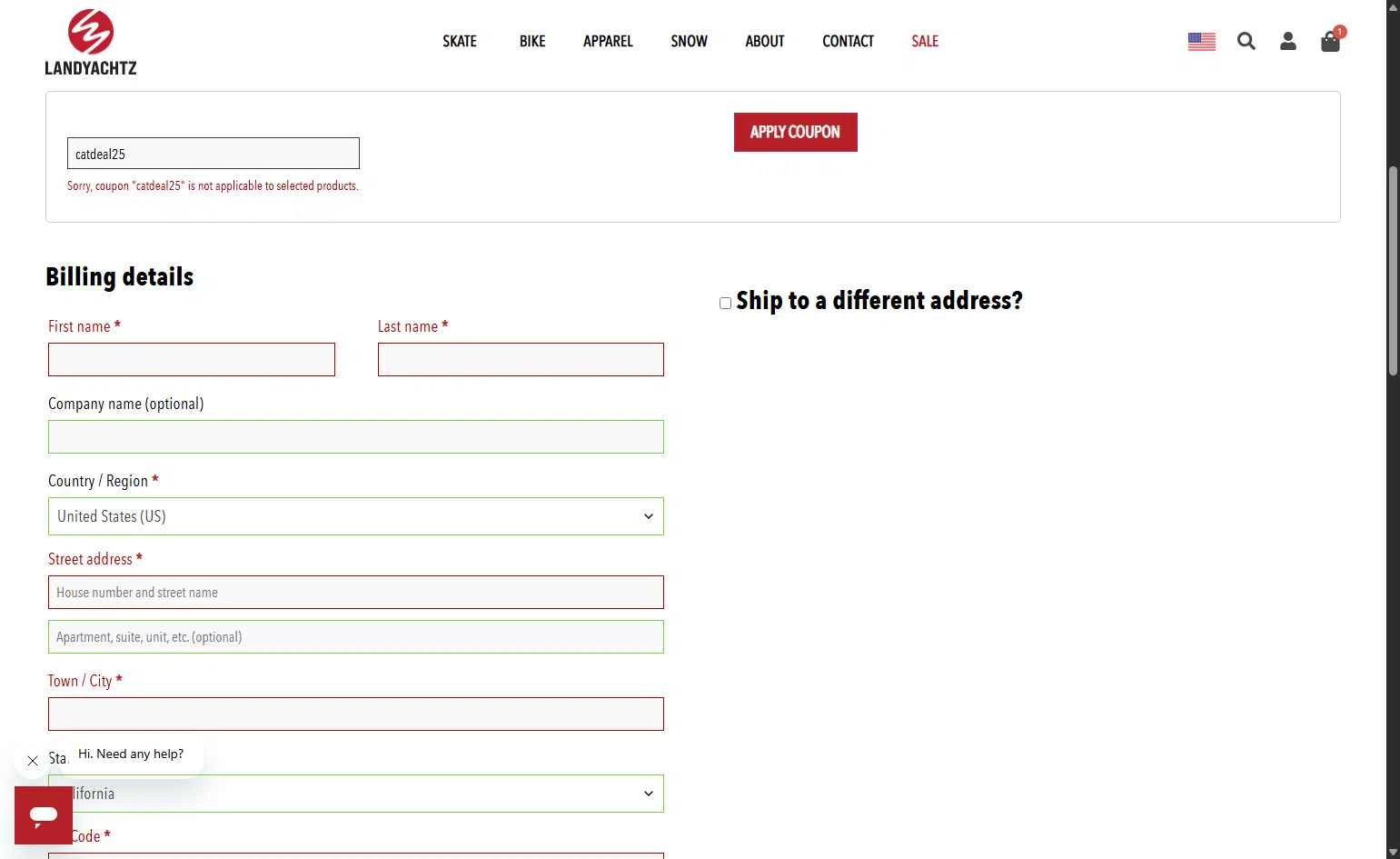Viewport: 1400px width, 859px height.
Task: Focus the House number and street name field
Action: (x=356, y=592)
